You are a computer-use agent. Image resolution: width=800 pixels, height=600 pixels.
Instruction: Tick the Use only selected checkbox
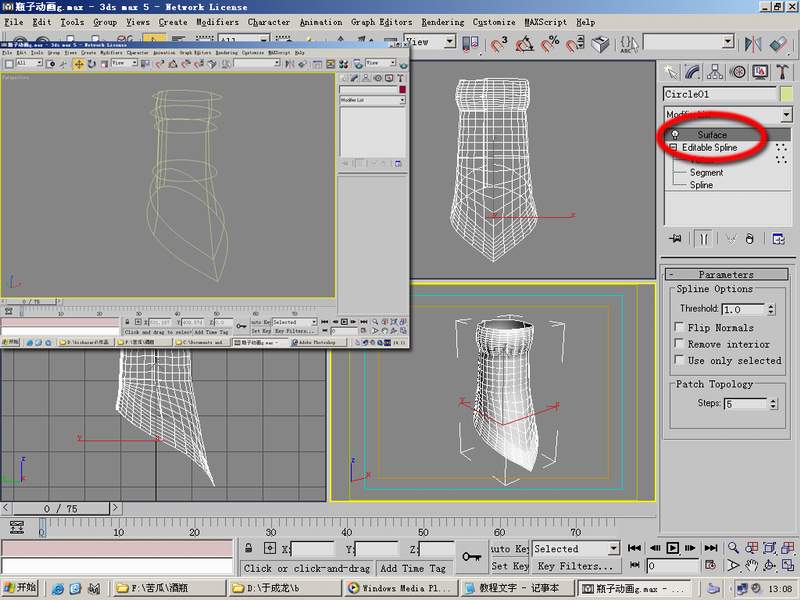coord(680,361)
